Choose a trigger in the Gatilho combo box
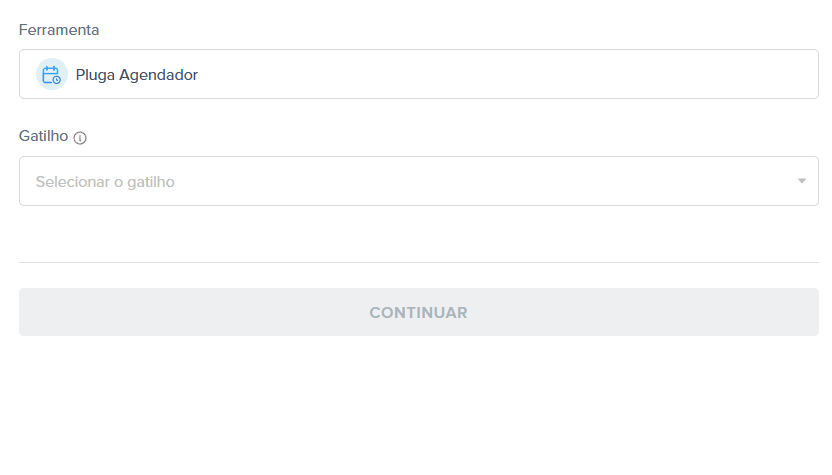This screenshot has height=475, width=832. tap(419, 181)
